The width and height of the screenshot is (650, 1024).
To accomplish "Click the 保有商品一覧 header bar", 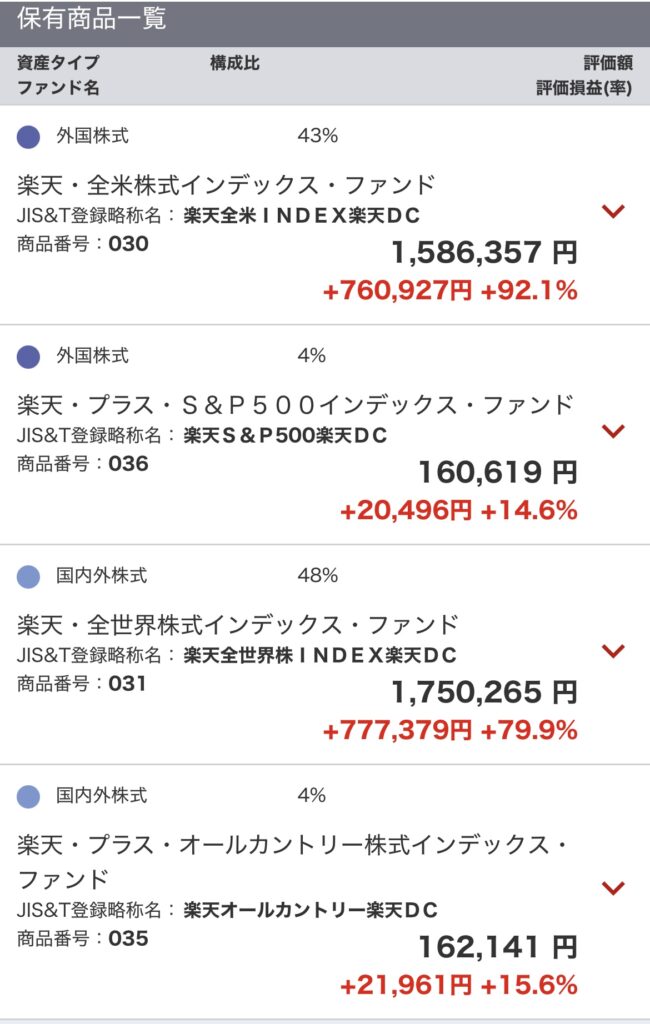I will click(x=325, y=22).
